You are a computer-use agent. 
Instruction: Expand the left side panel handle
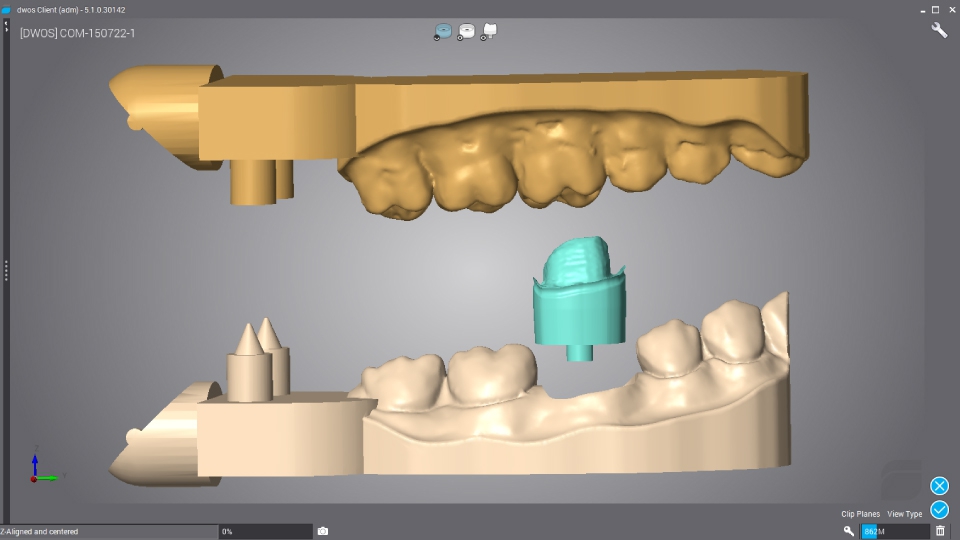click(5, 270)
